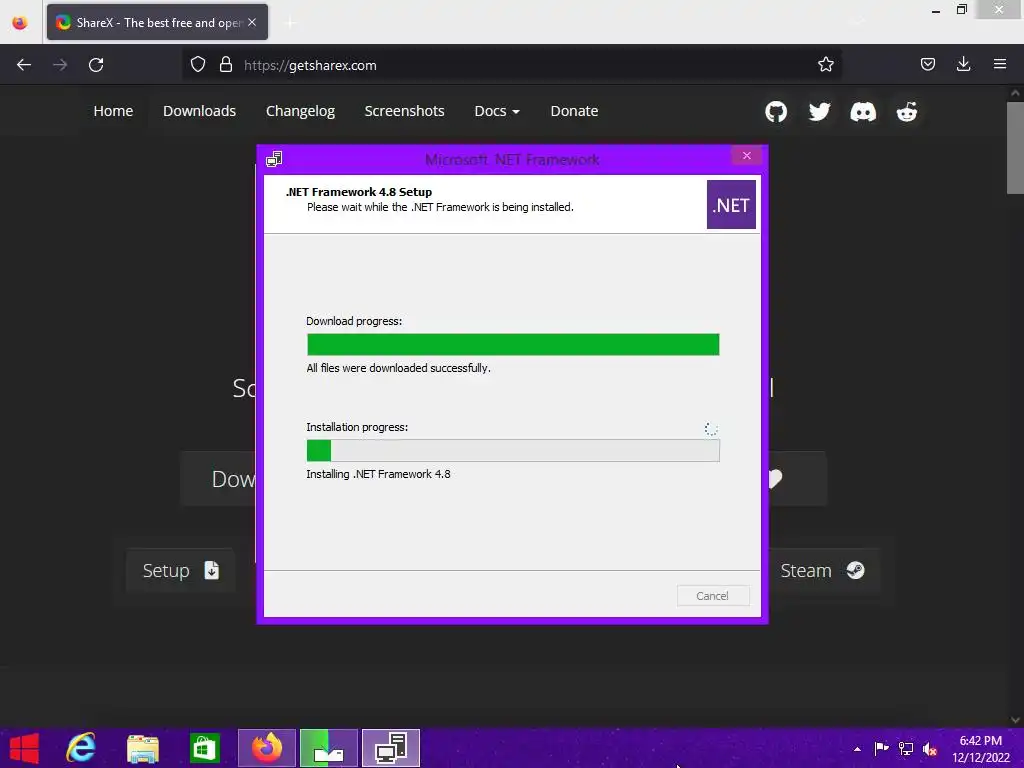Click the Action Center flag icon
This screenshot has height=768, width=1024.
tap(881, 748)
